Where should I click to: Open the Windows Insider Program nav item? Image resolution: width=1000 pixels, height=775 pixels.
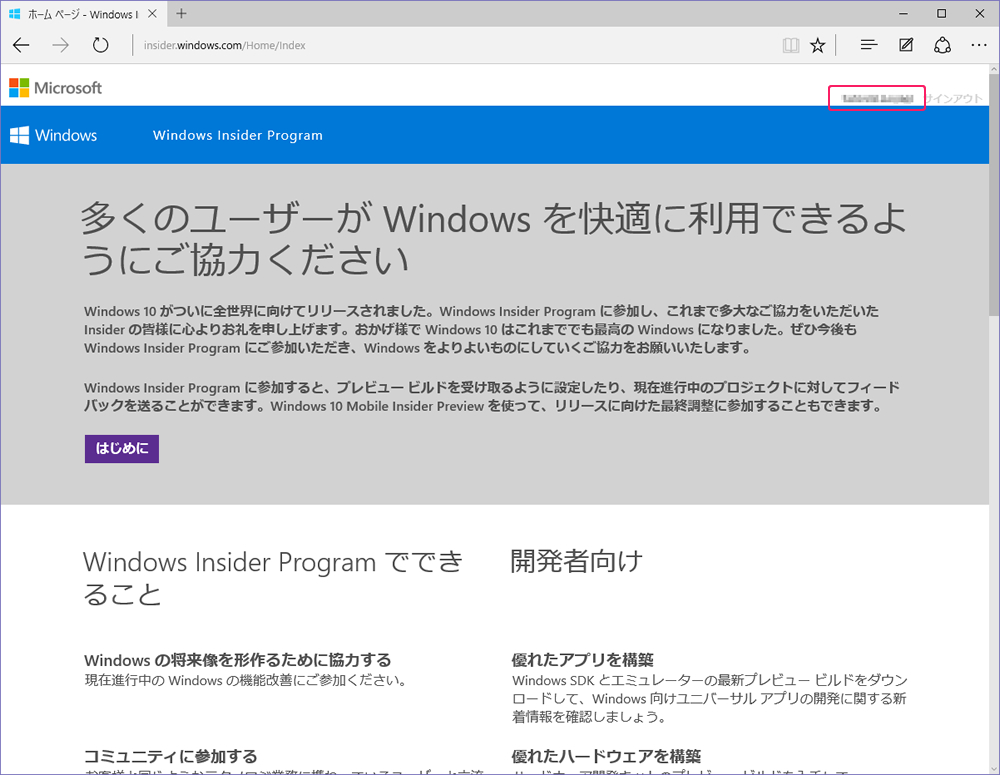(x=238, y=135)
